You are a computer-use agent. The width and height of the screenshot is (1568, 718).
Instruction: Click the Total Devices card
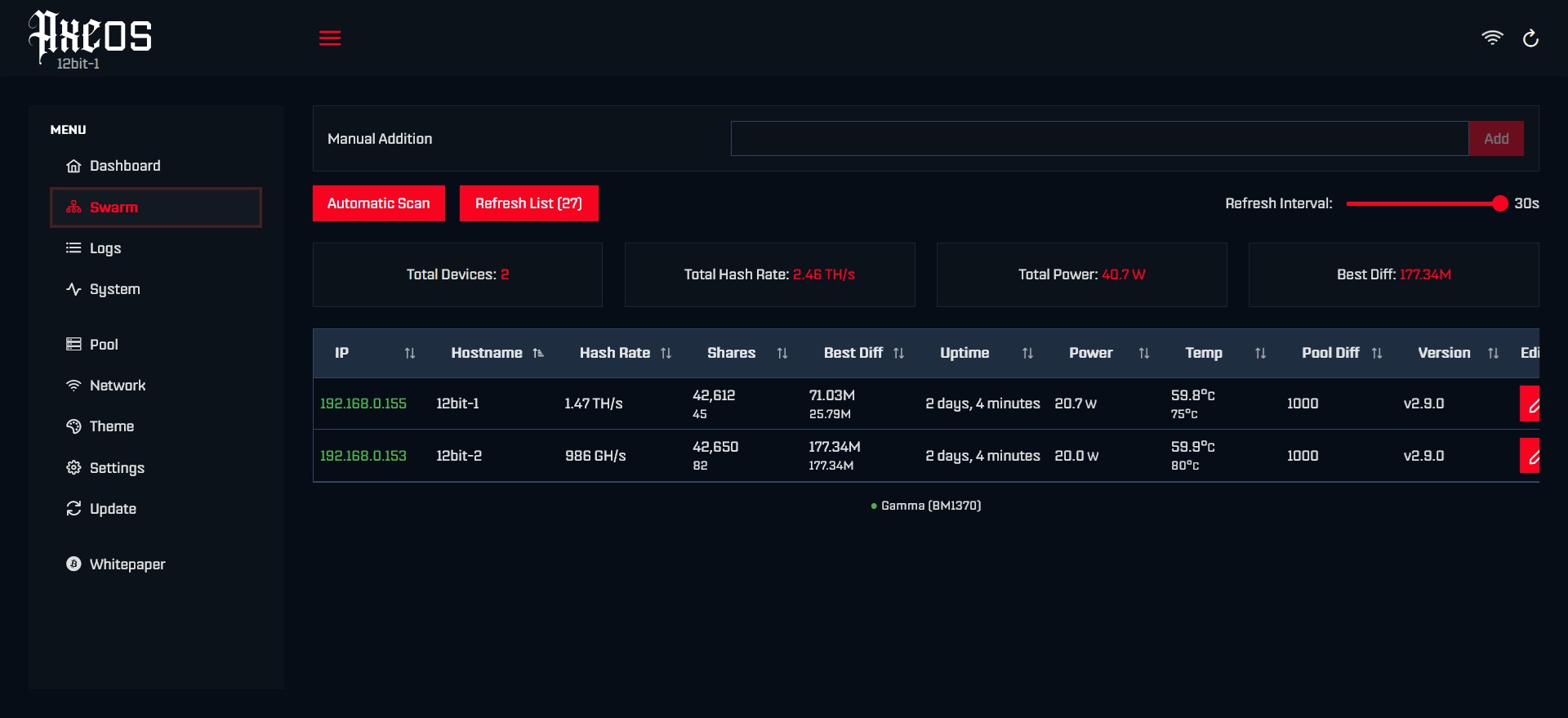click(457, 274)
